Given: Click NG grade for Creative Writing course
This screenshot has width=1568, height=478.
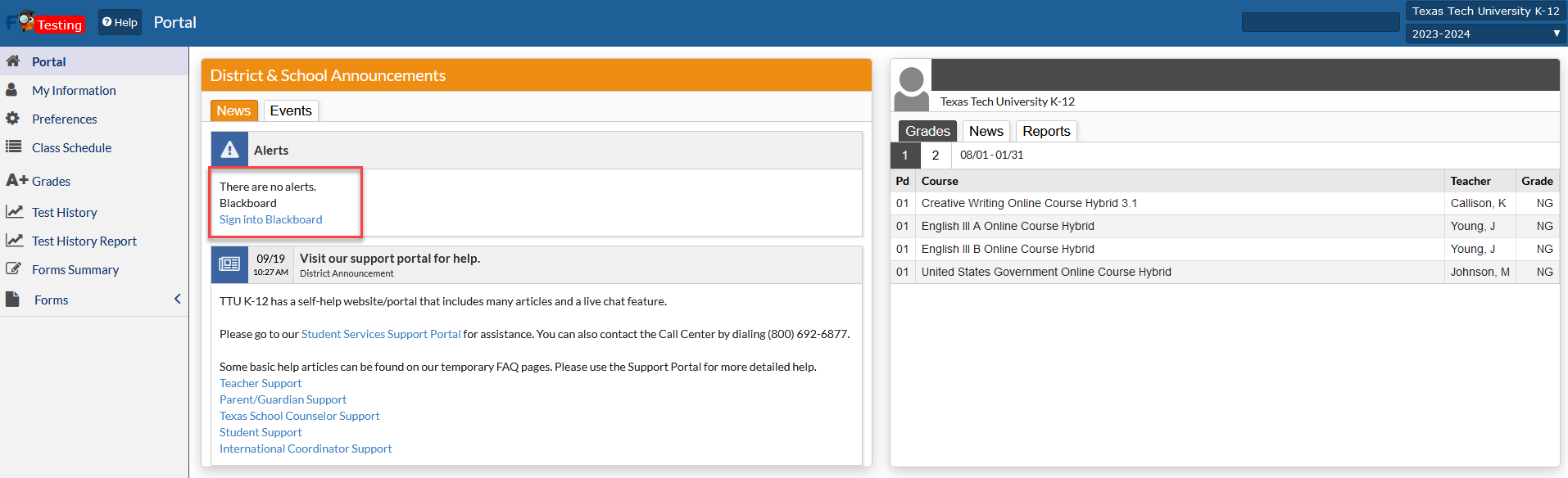Looking at the screenshot, I should click(x=1544, y=203).
